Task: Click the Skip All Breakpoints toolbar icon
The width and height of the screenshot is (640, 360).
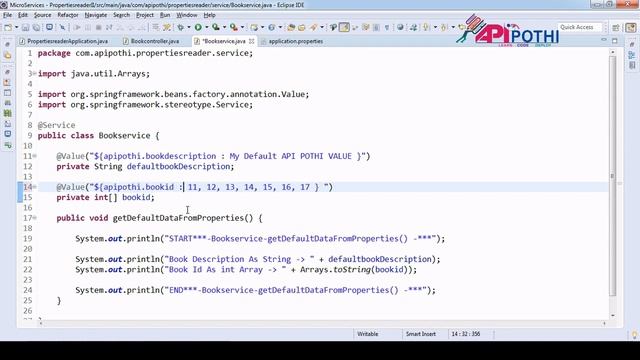Action: point(62,27)
